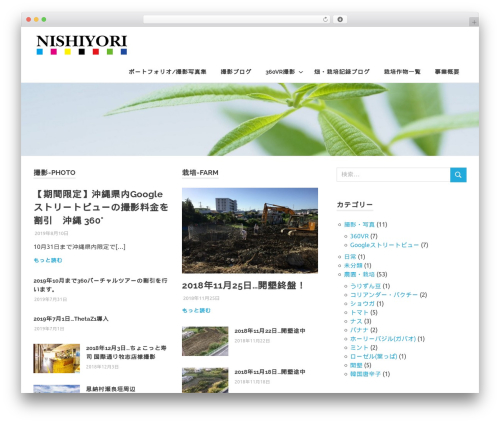Click もっと読む under the 開墾終盤 post
Screen dimensions: 500x423
tap(196, 311)
